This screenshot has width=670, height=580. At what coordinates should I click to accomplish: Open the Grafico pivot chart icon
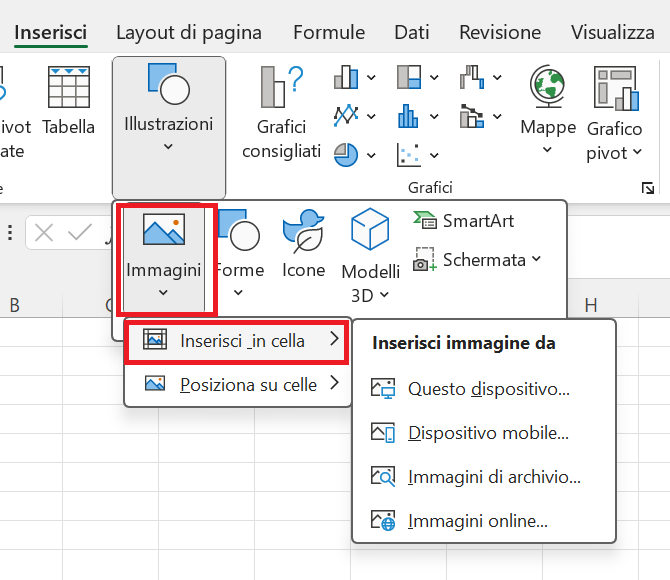(616, 88)
